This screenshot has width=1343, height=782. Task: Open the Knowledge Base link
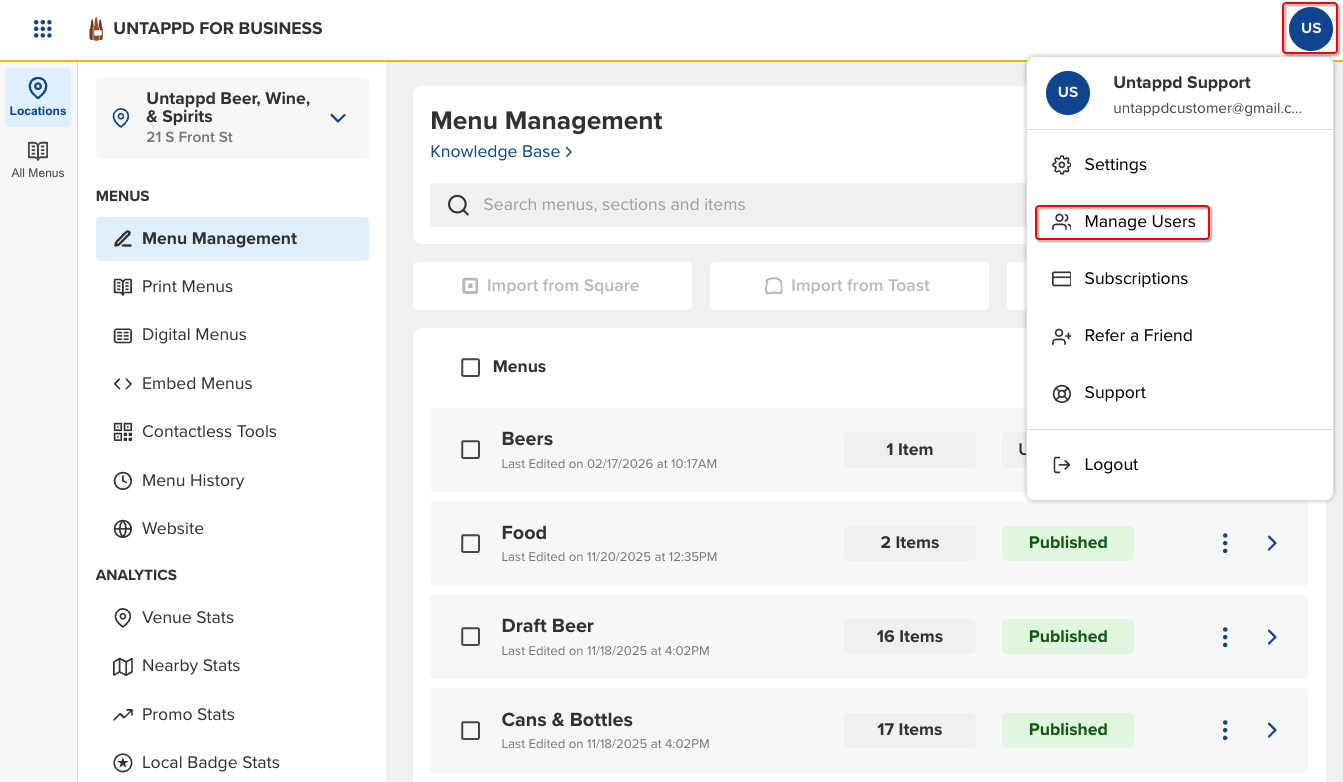click(501, 152)
